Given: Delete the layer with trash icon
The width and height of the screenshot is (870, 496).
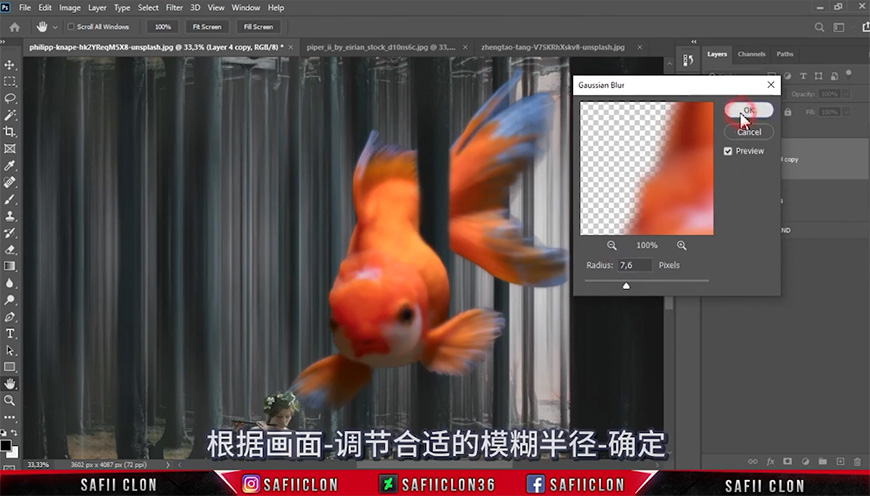Looking at the screenshot, I should (857, 461).
